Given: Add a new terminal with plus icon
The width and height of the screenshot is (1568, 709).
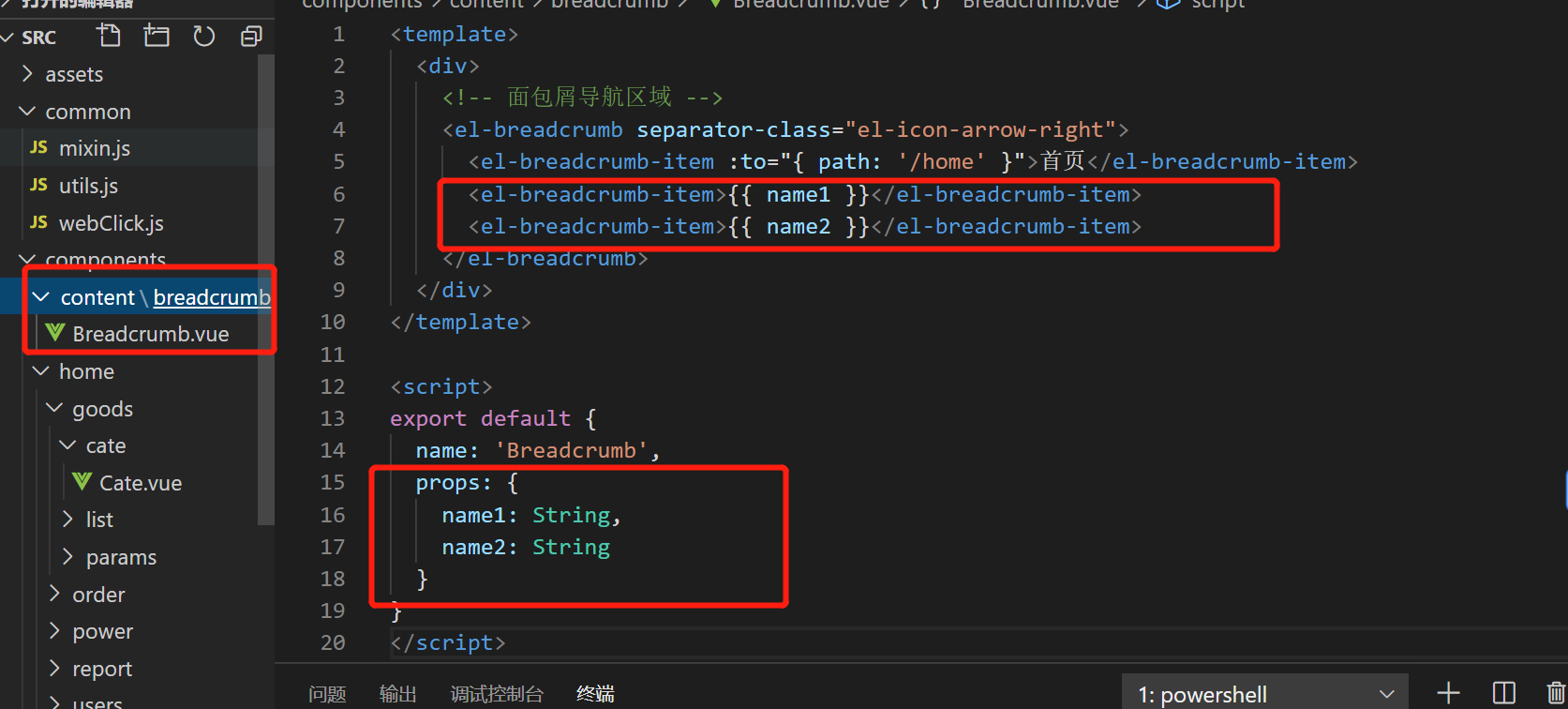Looking at the screenshot, I should pos(1449,694).
